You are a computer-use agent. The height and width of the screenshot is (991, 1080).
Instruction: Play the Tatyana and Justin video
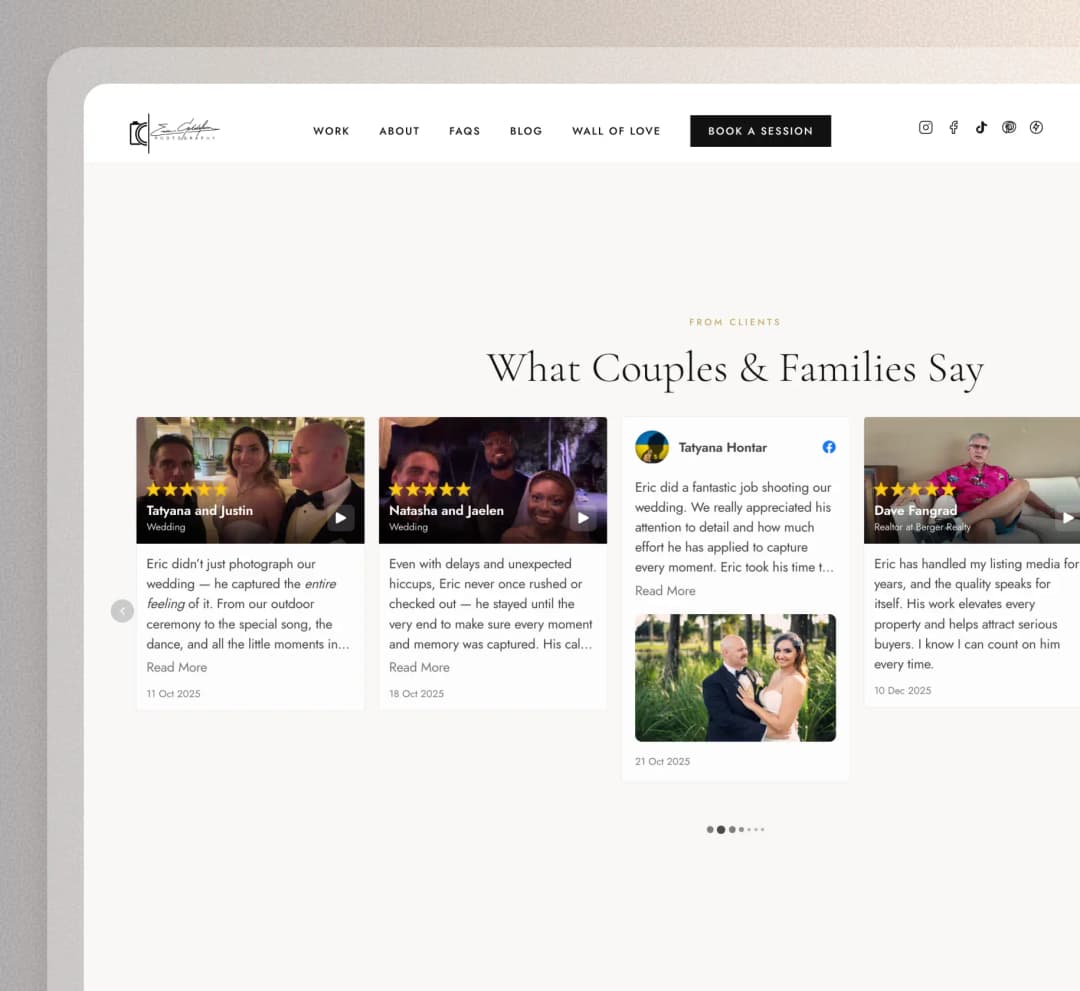click(x=341, y=518)
